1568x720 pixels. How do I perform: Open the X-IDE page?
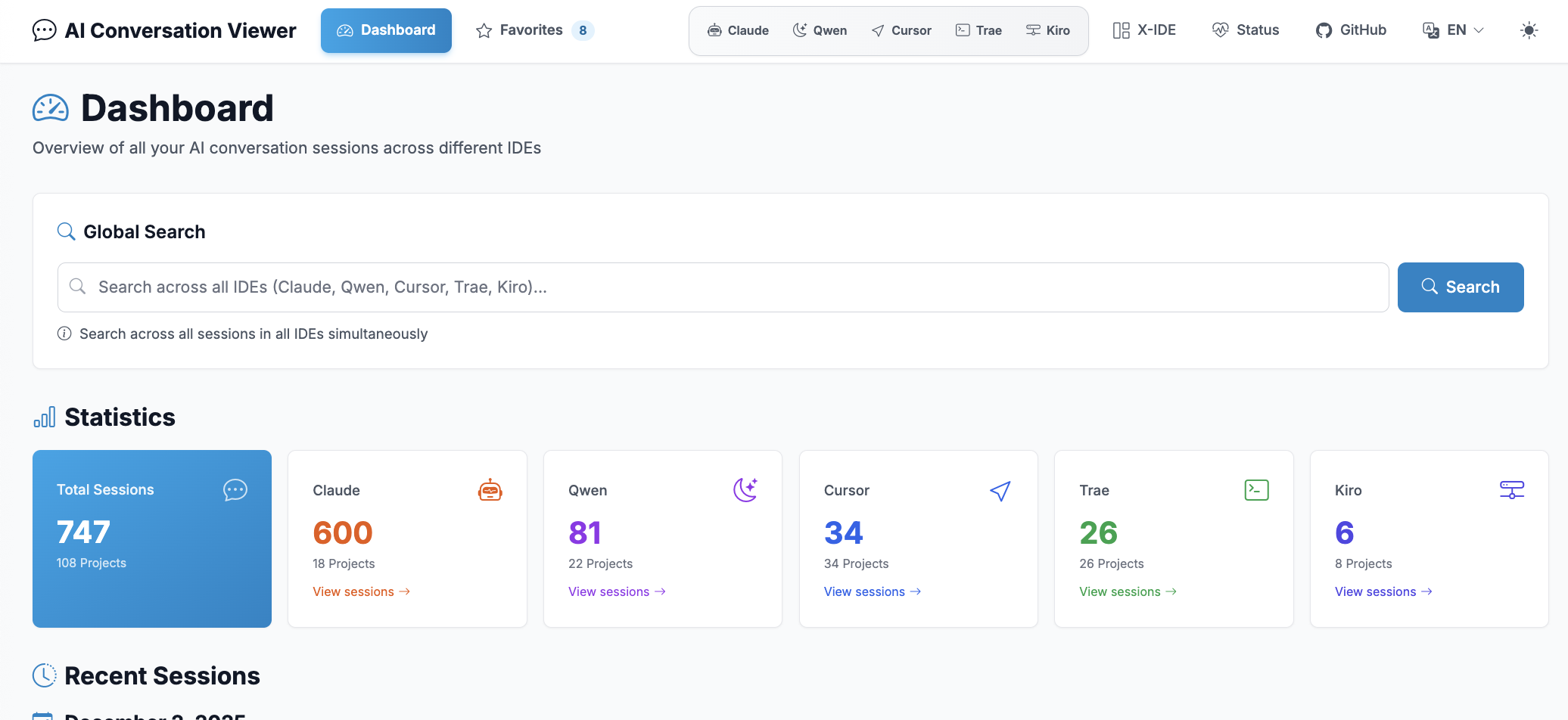[x=1144, y=30]
